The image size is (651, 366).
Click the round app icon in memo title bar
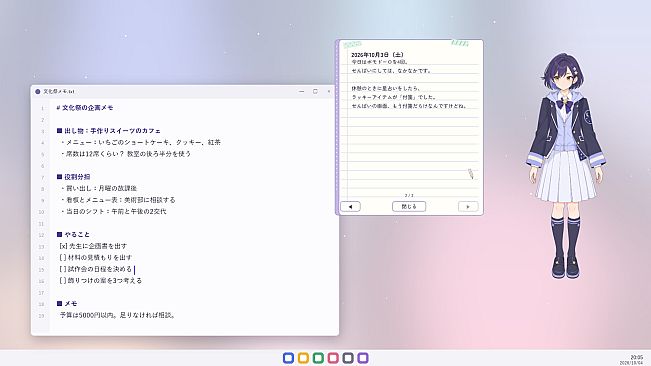(x=38, y=91)
